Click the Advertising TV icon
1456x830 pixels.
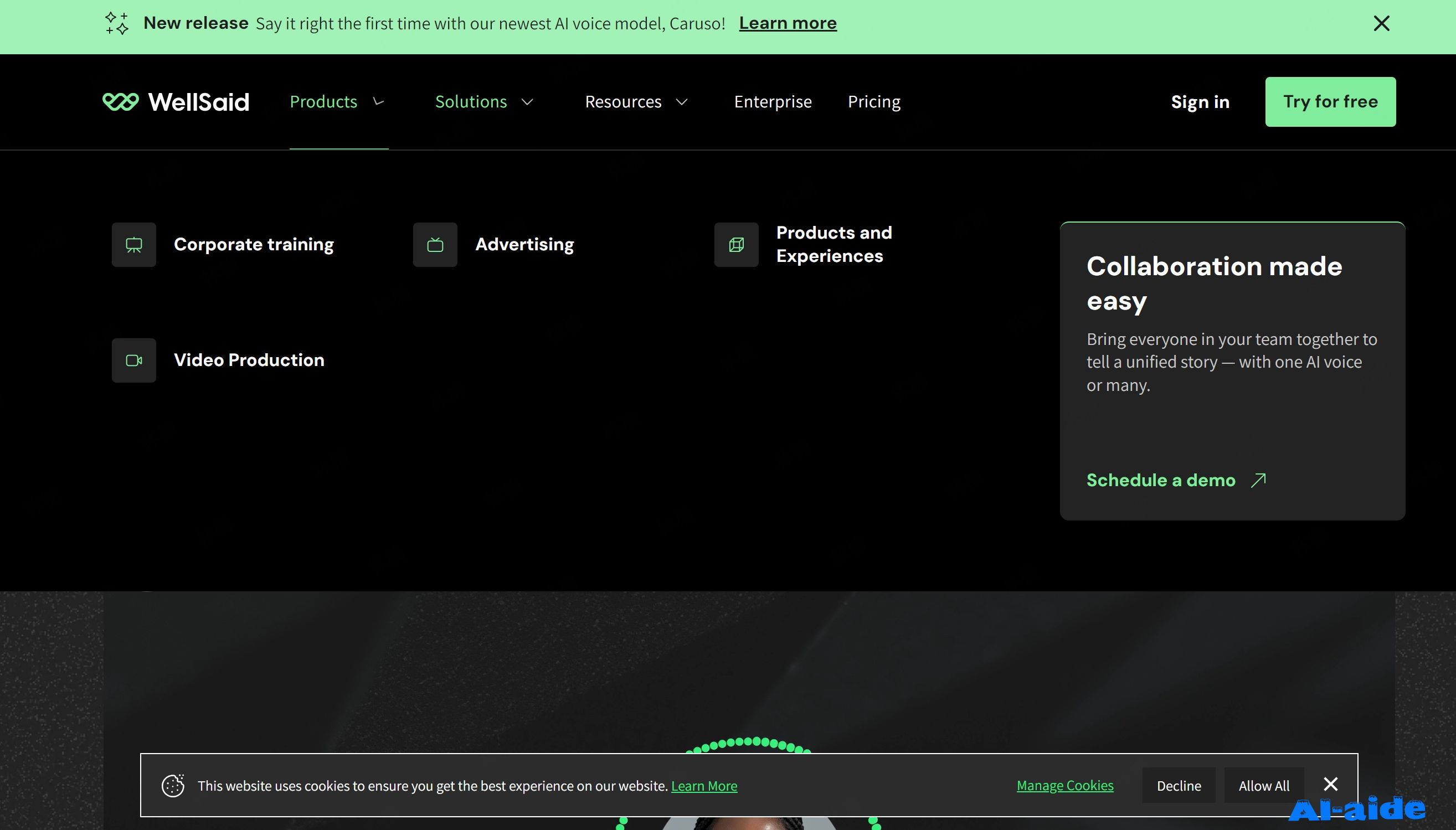(435, 245)
